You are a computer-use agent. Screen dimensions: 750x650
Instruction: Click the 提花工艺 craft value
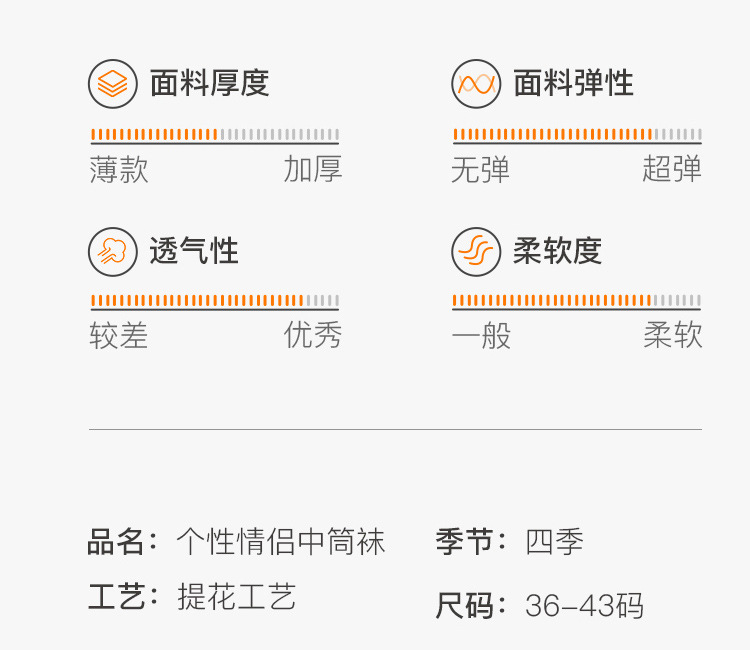(237, 597)
